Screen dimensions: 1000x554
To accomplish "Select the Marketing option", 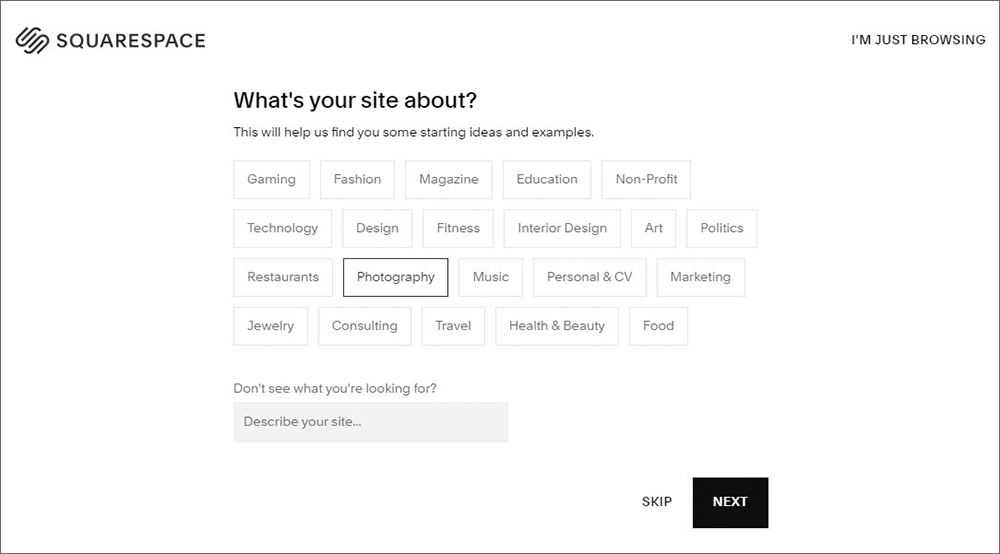I will pos(700,277).
